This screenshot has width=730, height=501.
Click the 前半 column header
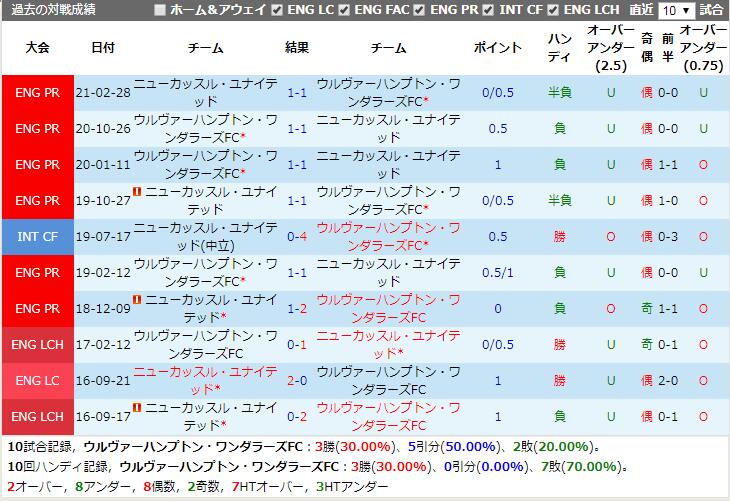click(668, 47)
